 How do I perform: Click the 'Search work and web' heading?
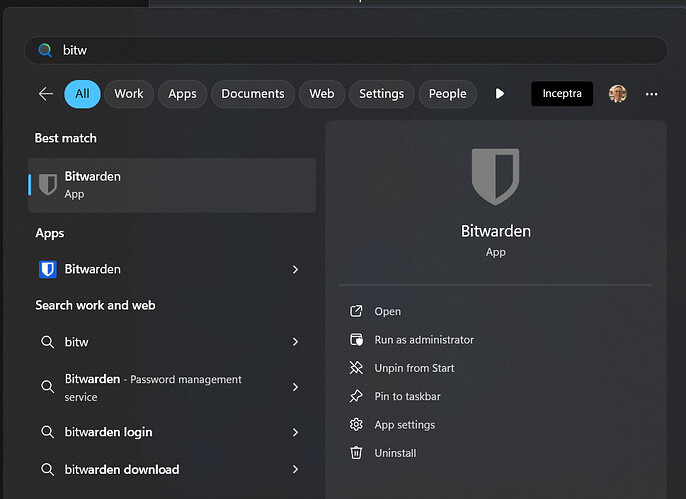95,305
